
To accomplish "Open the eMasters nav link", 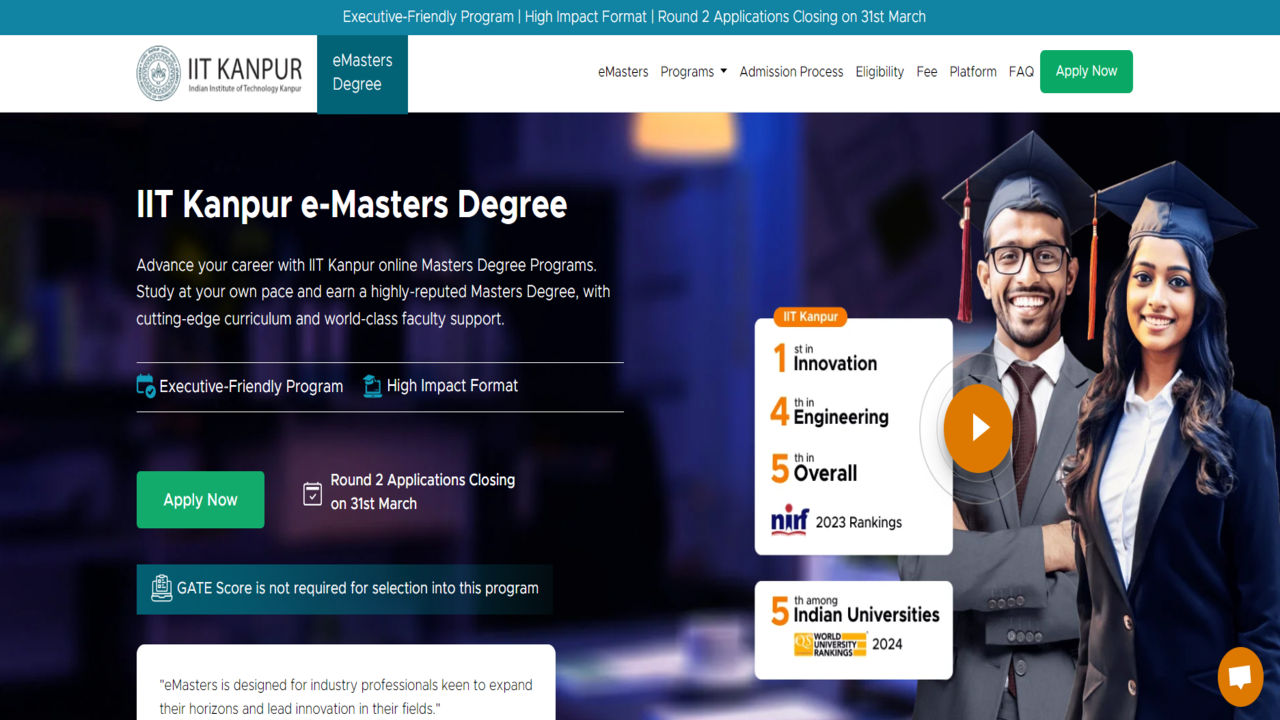I will coord(623,72).
